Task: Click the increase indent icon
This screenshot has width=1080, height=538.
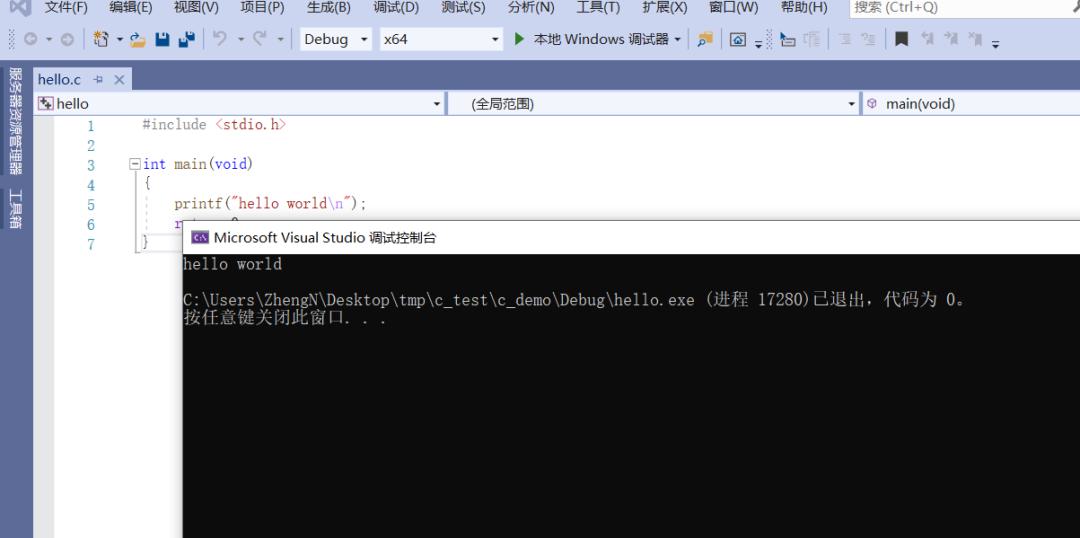Action: pos(869,39)
